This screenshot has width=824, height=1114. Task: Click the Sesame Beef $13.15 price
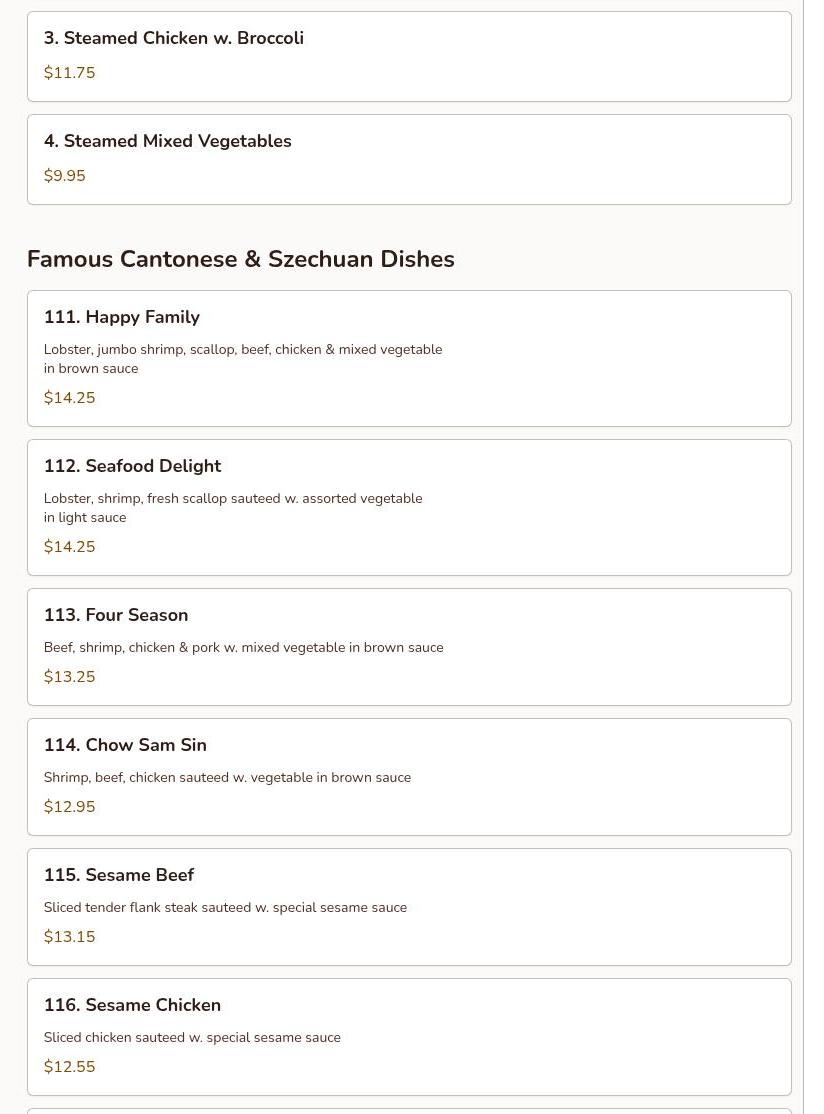click(x=70, y=936)
